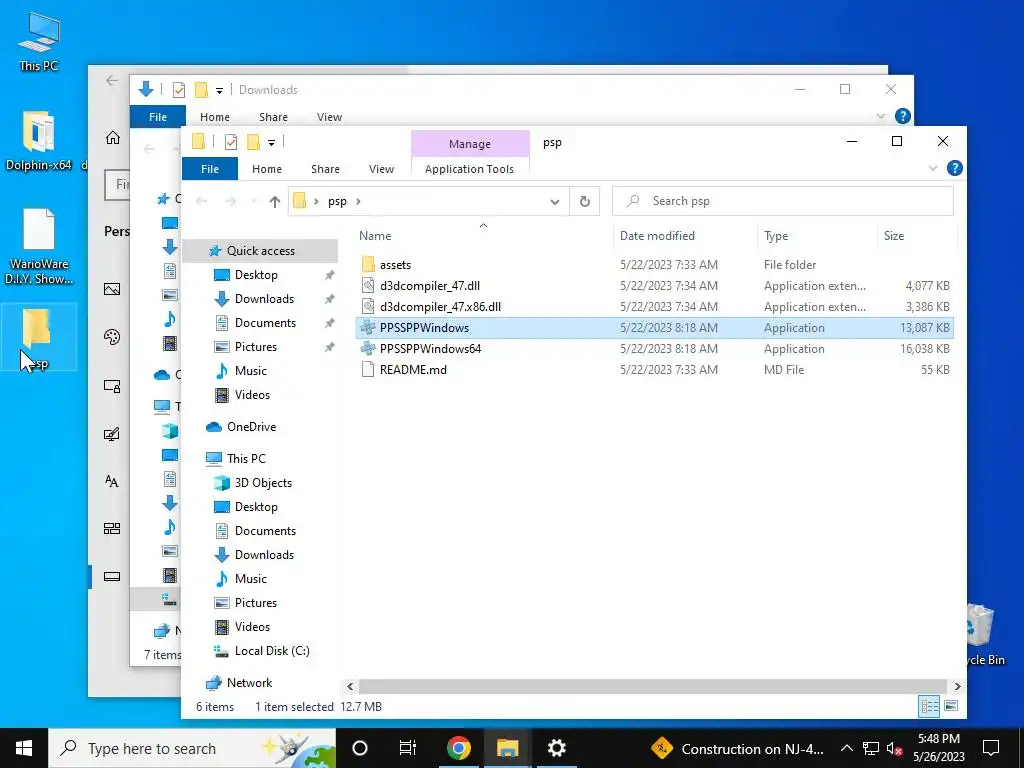Select the This PC desktop icon
The height and width of the screenshot is (768, 1024).
pyautogui.click(x=39, y=42)
